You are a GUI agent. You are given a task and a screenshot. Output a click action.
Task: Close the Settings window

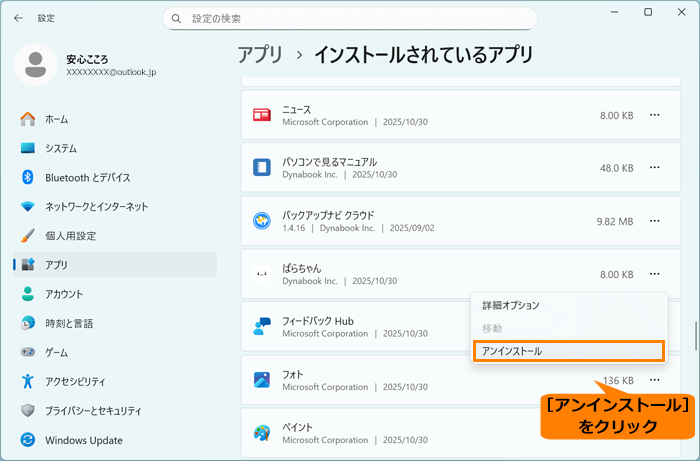[x=682, y=12]
